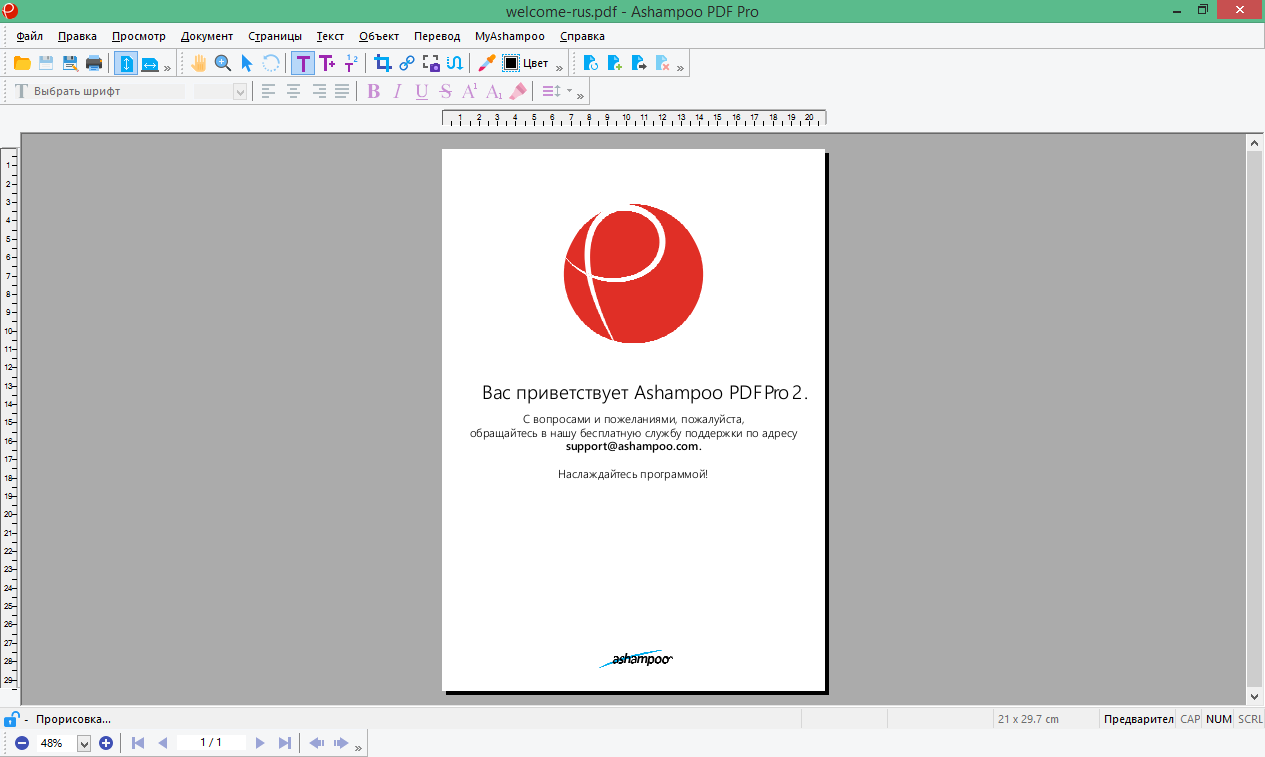Click the insert page icon with plus

point(615,63)
